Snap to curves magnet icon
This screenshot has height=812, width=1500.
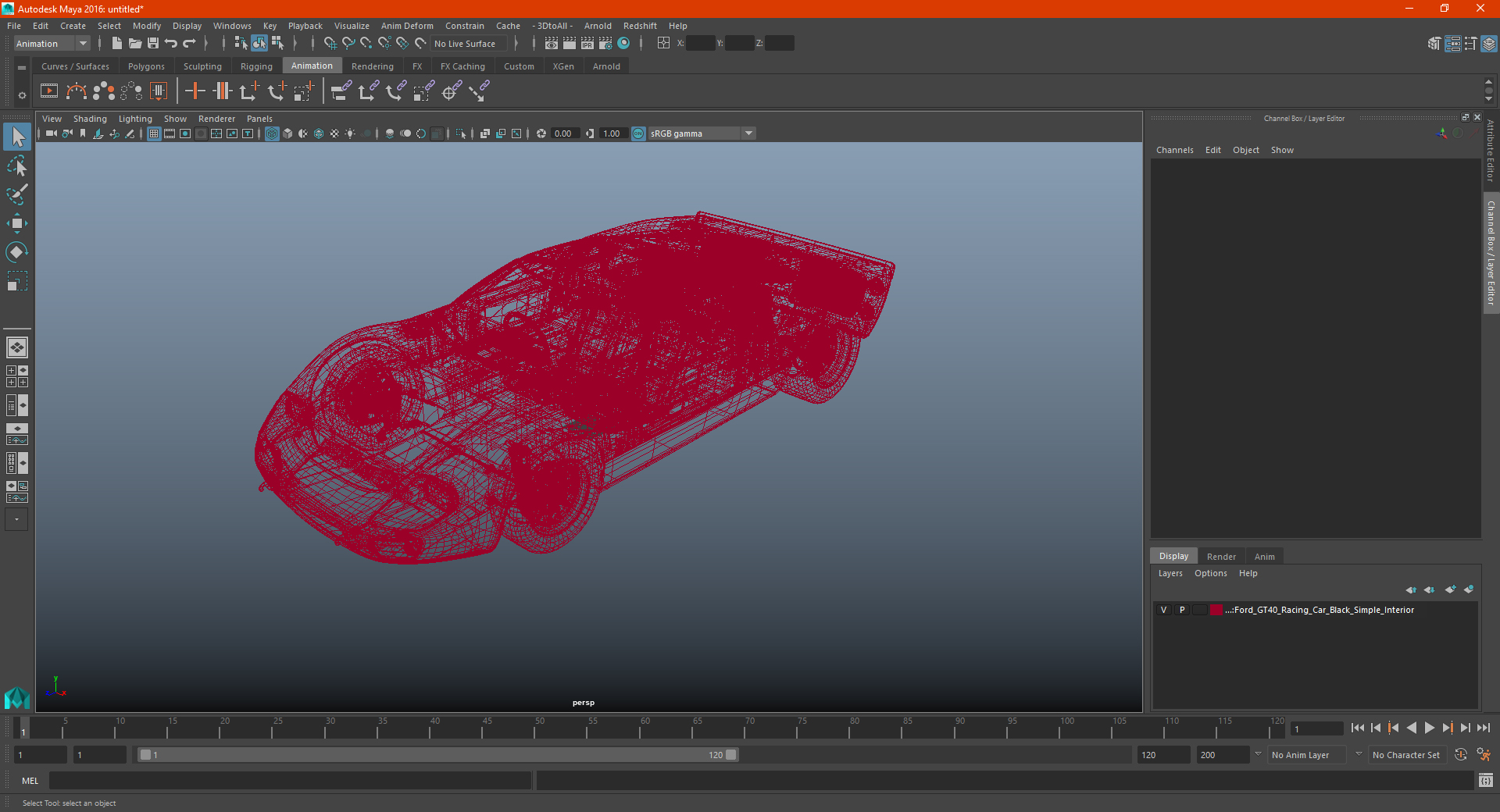tap(348, 44)
